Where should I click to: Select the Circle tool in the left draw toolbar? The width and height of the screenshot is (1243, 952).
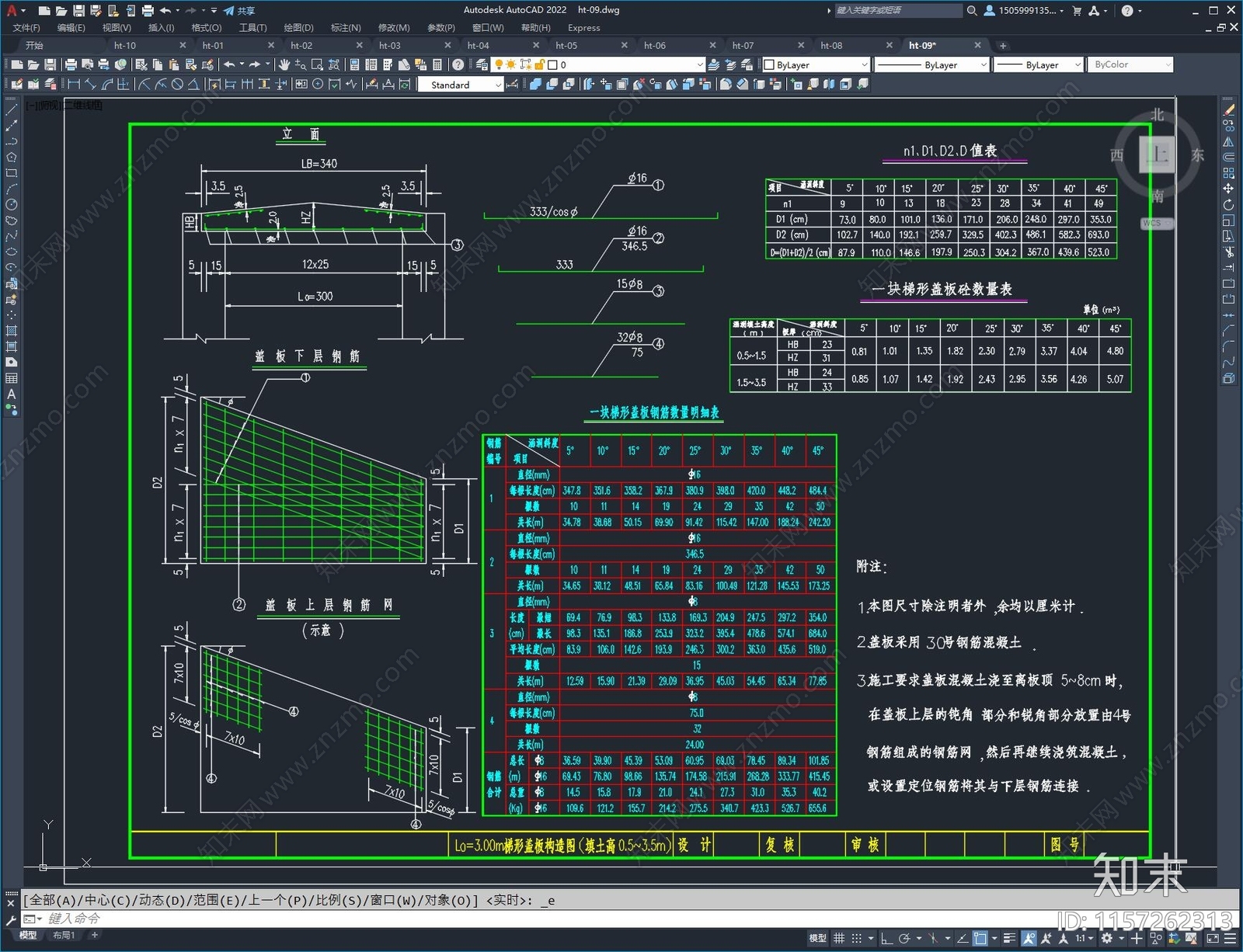12,205
